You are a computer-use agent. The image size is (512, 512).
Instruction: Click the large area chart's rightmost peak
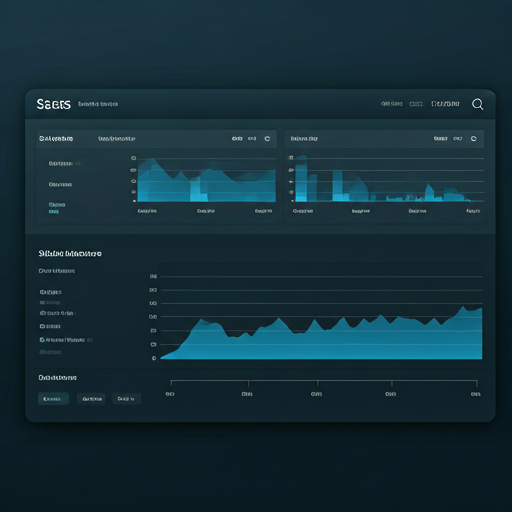point(463,307)
